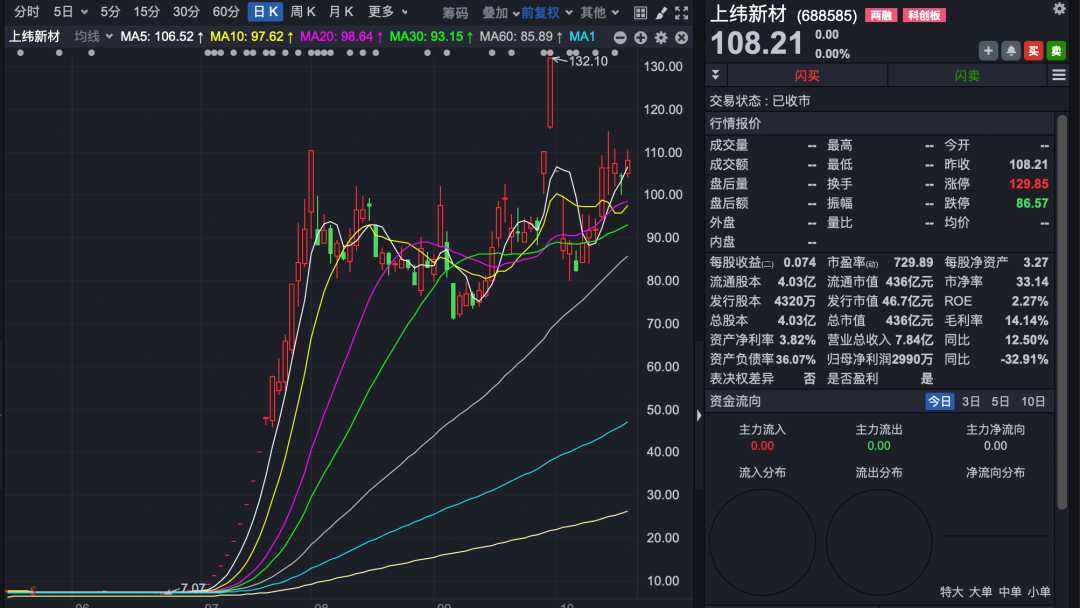Screen dimensions: 1080x608
Task: Open the 5日 timeframe dropdown
Action: (70, 13)
